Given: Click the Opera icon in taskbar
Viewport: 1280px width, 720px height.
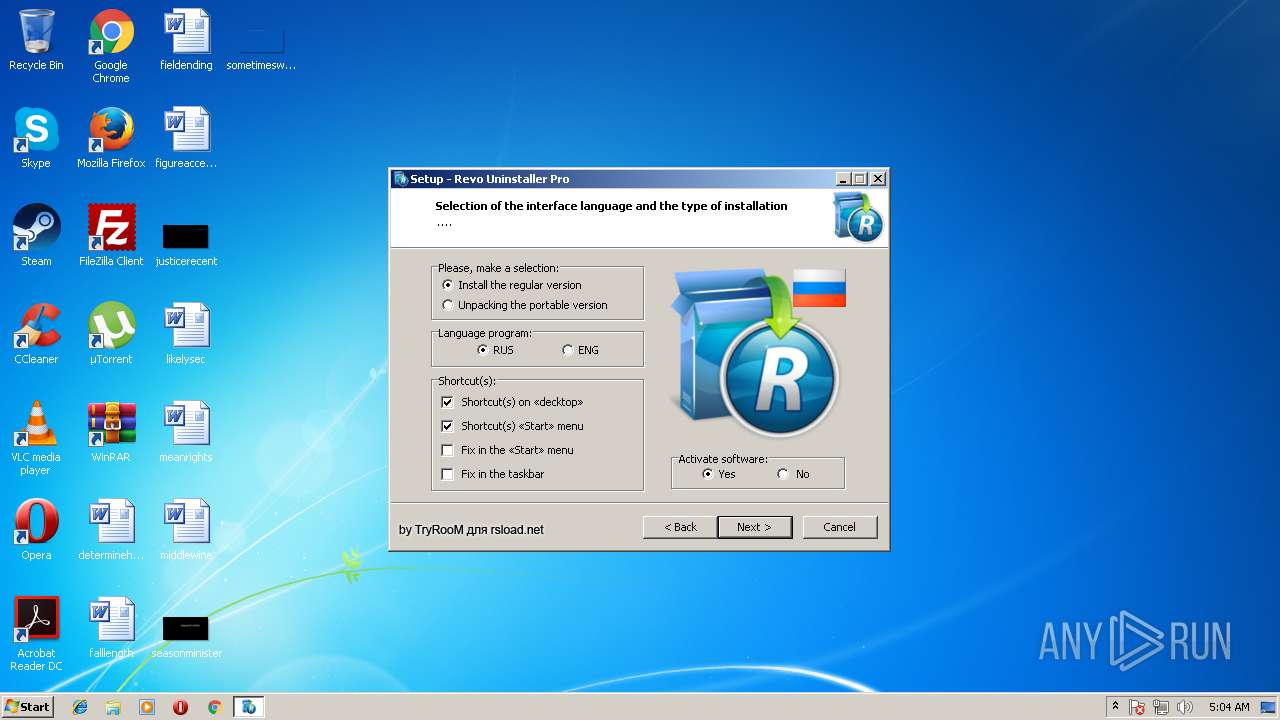Looking at the screenshot, I should tap(180, 707).
